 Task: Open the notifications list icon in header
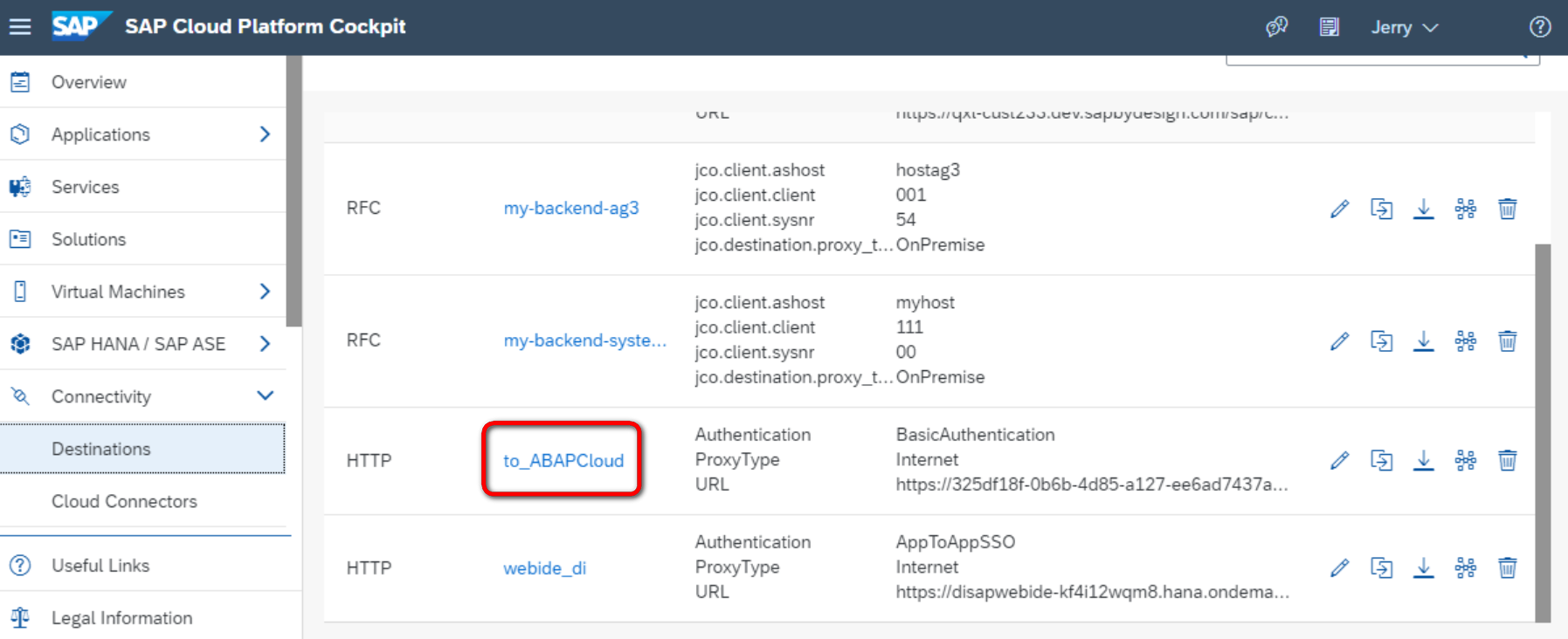pyautogui.click(x=1330, y=27)
